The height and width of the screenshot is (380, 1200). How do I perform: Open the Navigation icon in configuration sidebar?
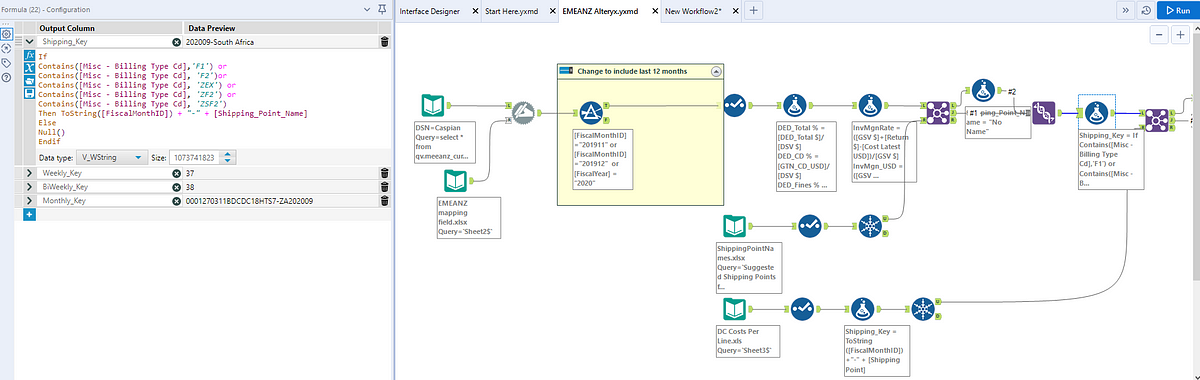tap(7, 48)
